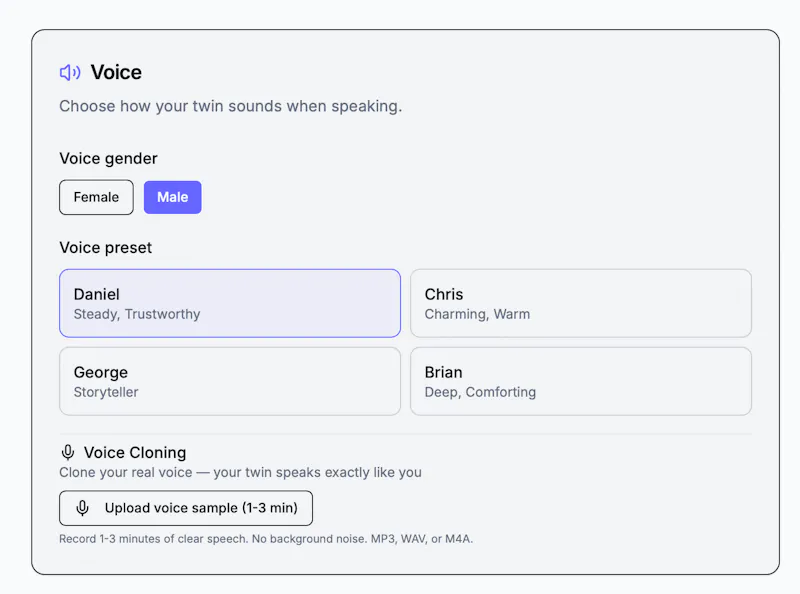Choose the Daniel voice preset
800x594 pixels.
(230, 303)
